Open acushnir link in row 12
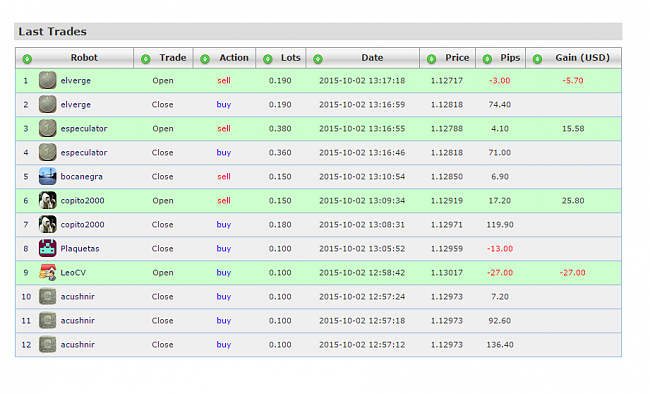 78,345
